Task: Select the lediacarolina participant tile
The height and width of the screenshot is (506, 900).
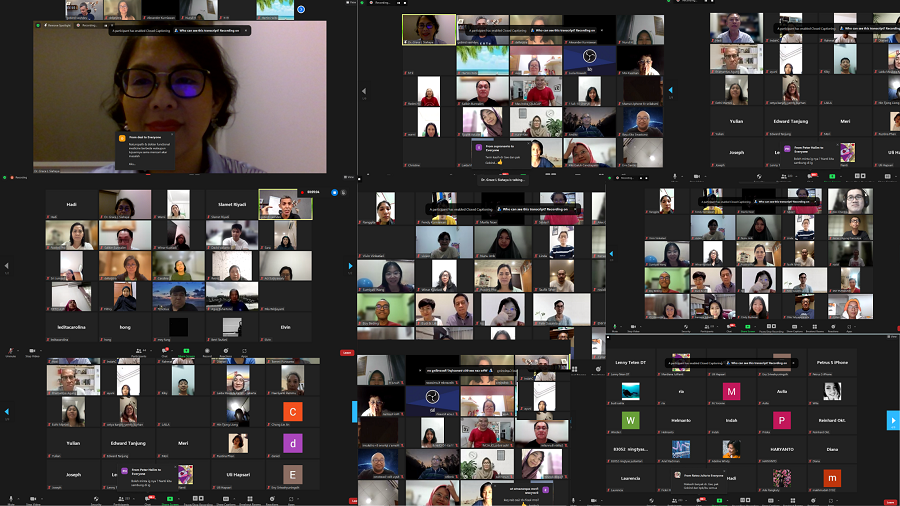Action: pyautogui.click(x=71, y=327)
